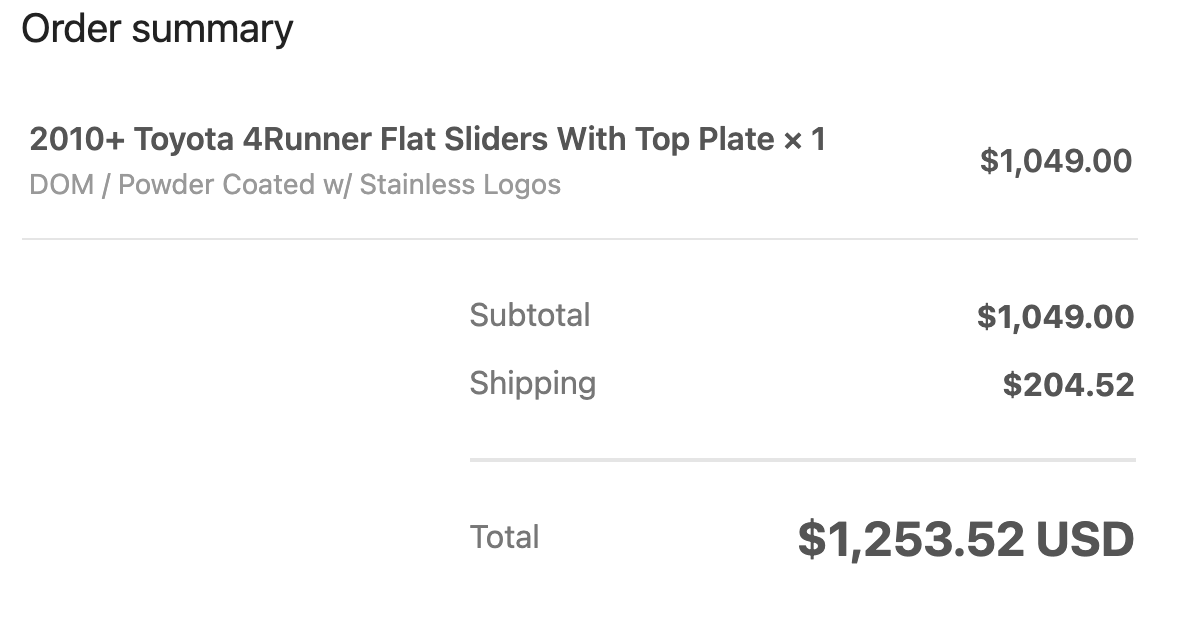Image resolution: width=1188 pixels, height=620 pixels.
Task: Click the 2010+ year in product title
Action: click(x=77, y=139)
